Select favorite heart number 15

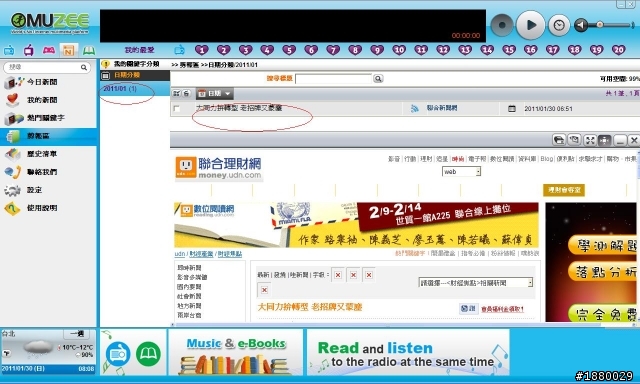pyautogui.click(x=509, y=50)
